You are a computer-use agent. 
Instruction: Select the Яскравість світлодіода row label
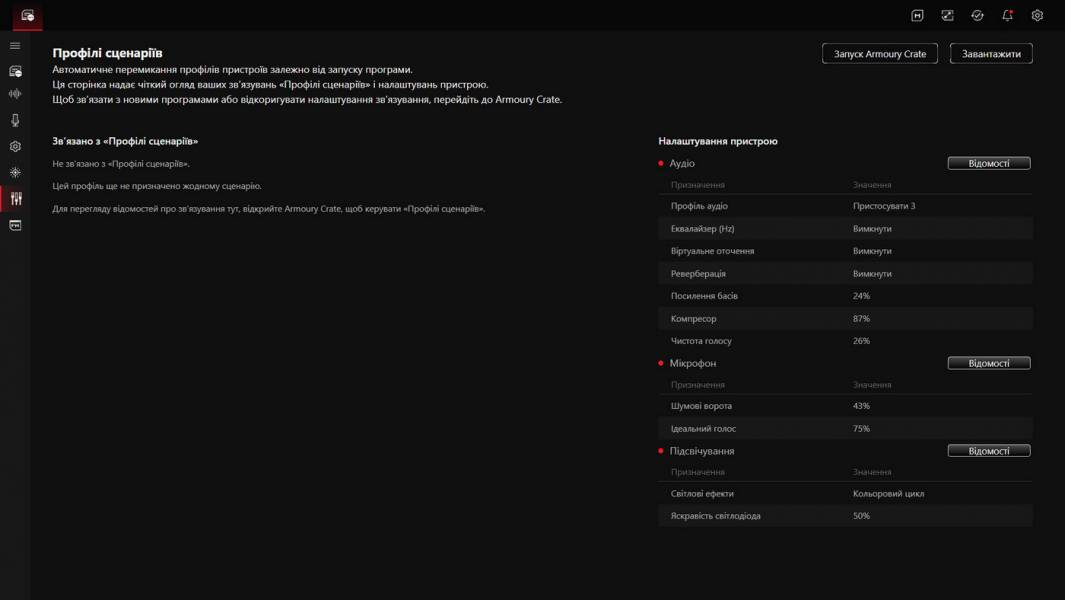point(715,516)
